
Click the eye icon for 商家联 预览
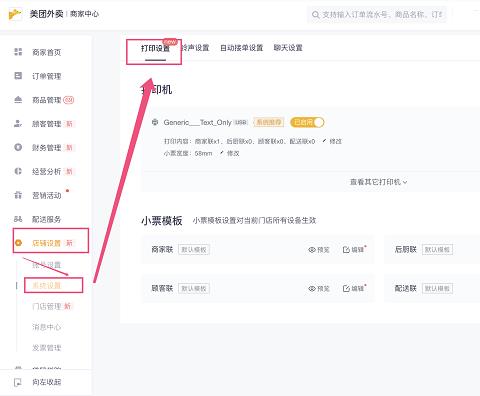(312, 250)
